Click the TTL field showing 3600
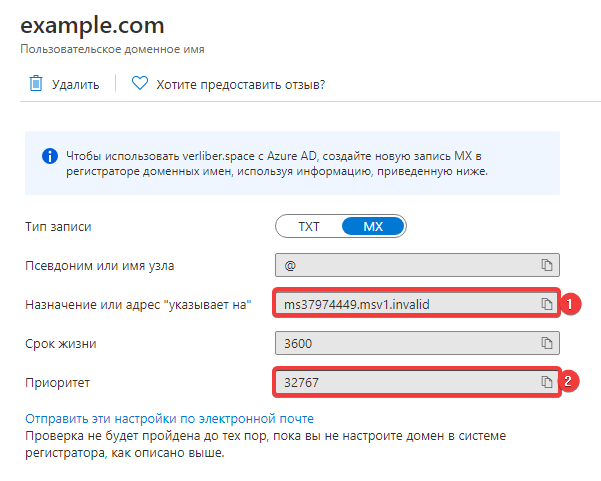This screenshot has width=601, height=481. point(405,343)
